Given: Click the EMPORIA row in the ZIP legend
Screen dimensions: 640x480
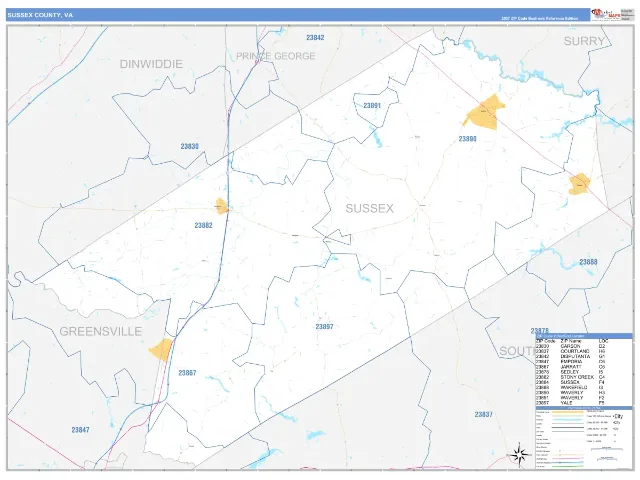Looking at the screenshot, I should [x=571, y=362].
